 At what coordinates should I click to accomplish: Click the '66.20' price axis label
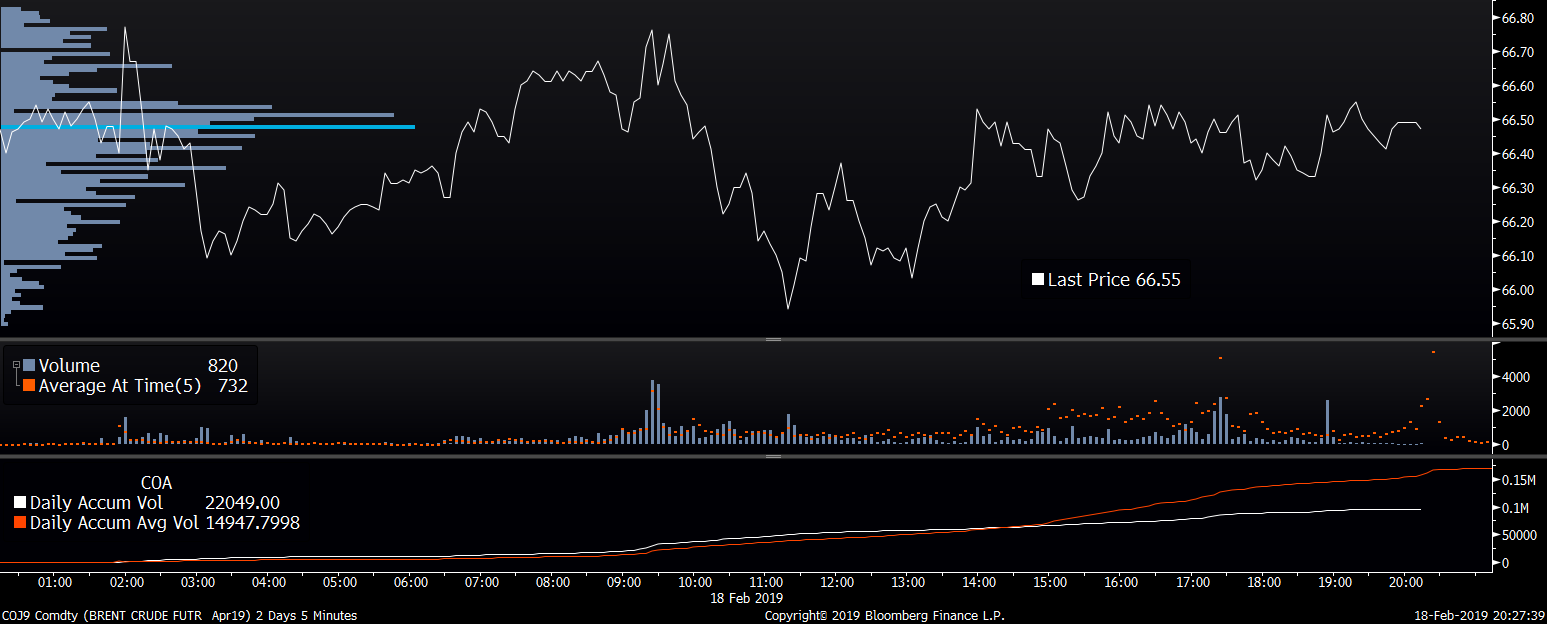coord(1518,222)
